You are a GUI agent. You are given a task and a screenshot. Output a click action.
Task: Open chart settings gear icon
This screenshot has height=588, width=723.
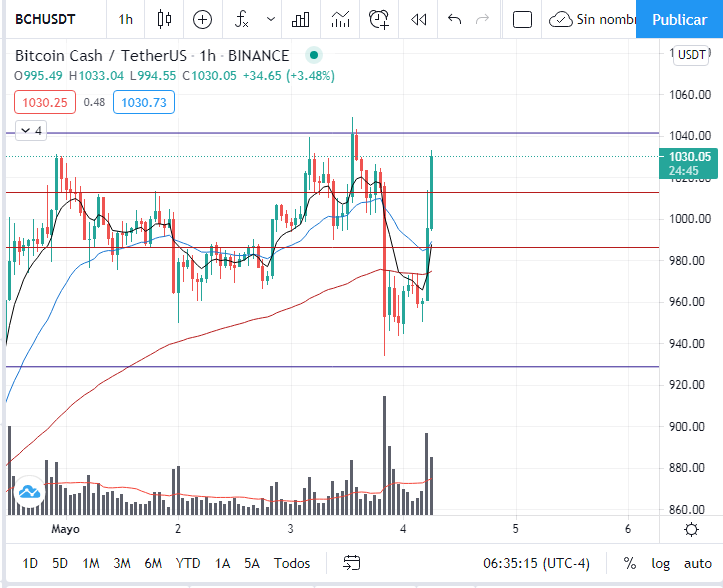[x=691, y=529]
